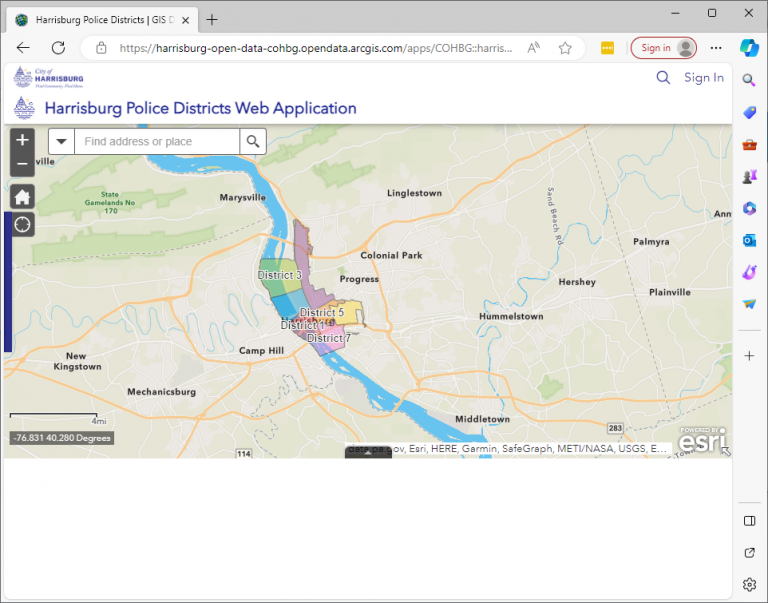This screenshot has height=603, width=768.
Task: Click the My Location button
Action: [22, 224]
